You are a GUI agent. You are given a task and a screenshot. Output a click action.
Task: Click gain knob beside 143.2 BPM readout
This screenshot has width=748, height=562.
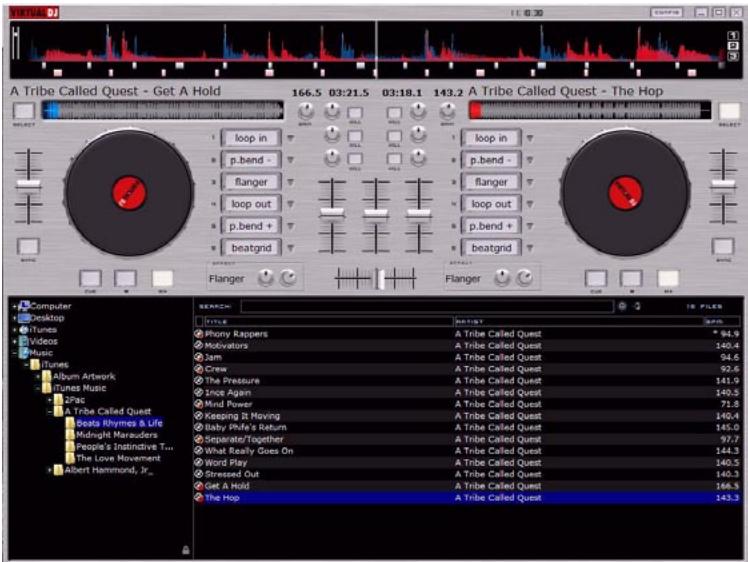pyautogui.click(x=447, y=112)
